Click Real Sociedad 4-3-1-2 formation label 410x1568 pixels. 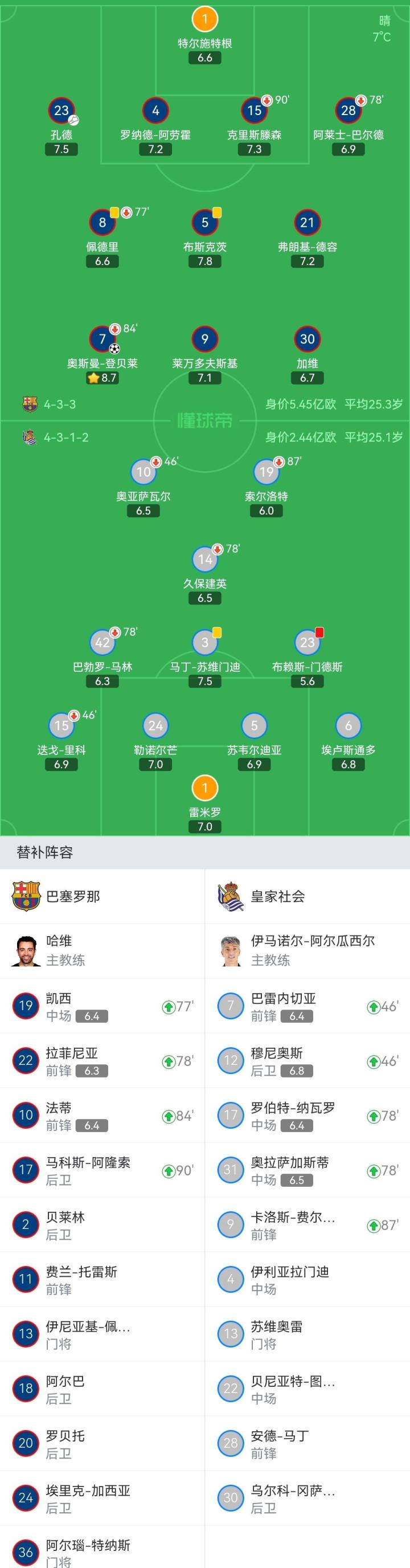(x=65, y=437)
